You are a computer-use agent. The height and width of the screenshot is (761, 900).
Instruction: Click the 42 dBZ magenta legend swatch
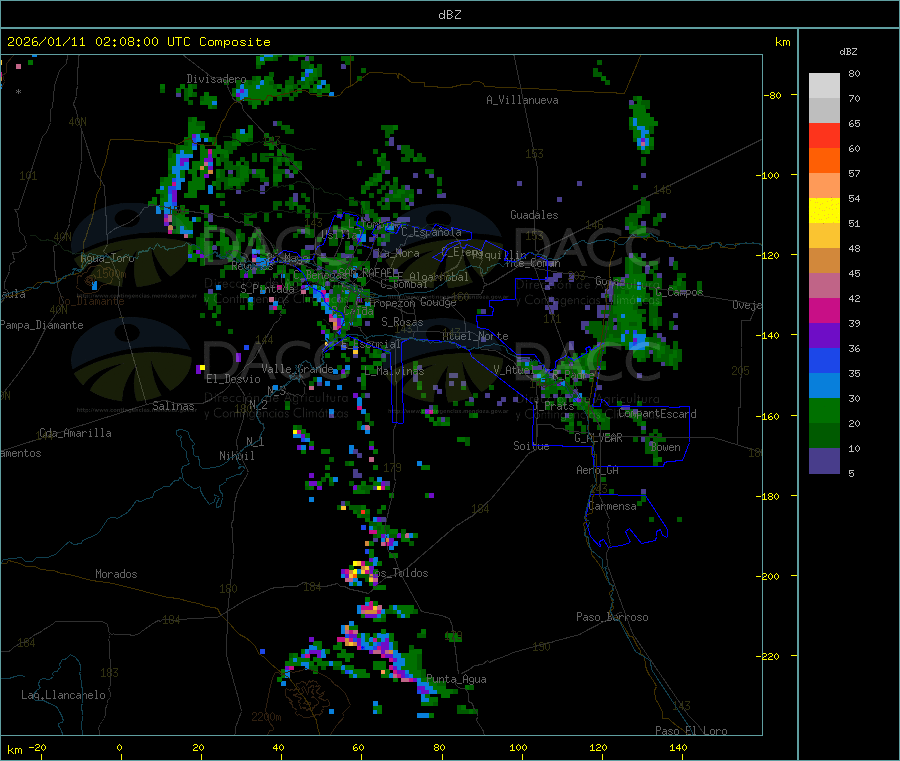824,310
